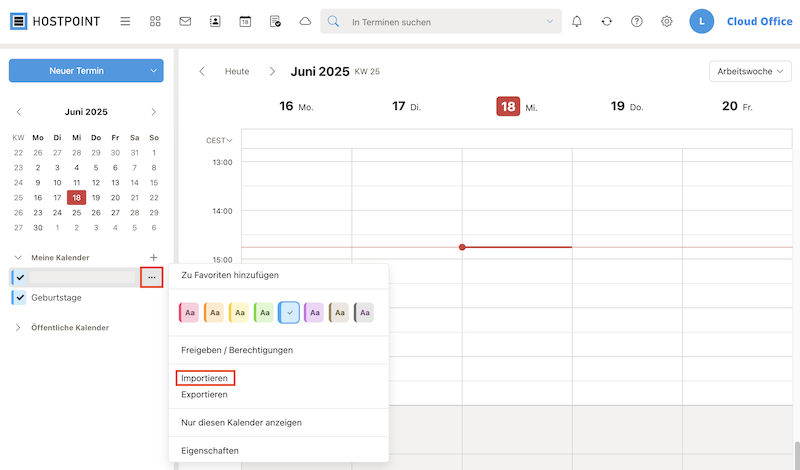
Task: Toggle the first personal calendar checkbox
Action: [x=20, y=278]
